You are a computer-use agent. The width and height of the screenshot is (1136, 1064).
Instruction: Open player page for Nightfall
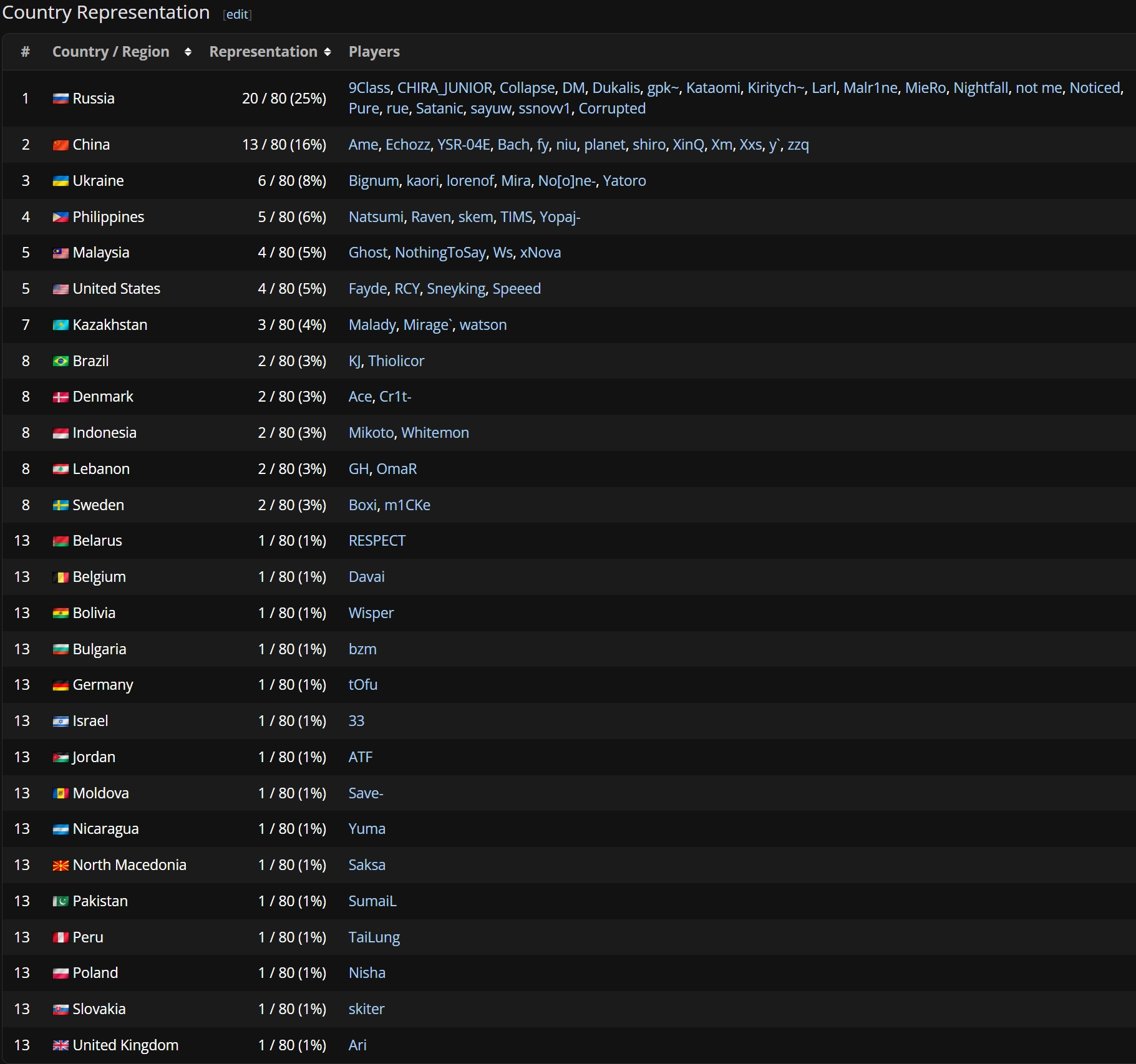tap(981, 88)
